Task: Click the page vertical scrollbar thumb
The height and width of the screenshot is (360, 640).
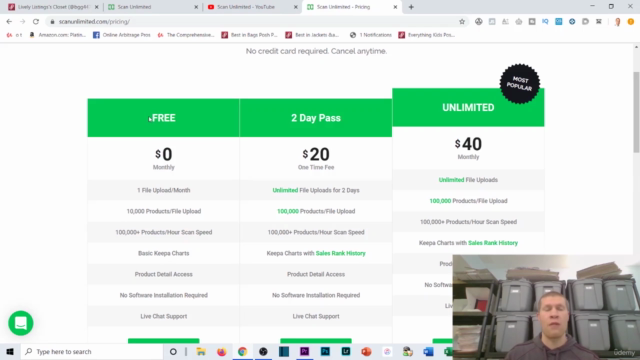Action: (636, 112)
